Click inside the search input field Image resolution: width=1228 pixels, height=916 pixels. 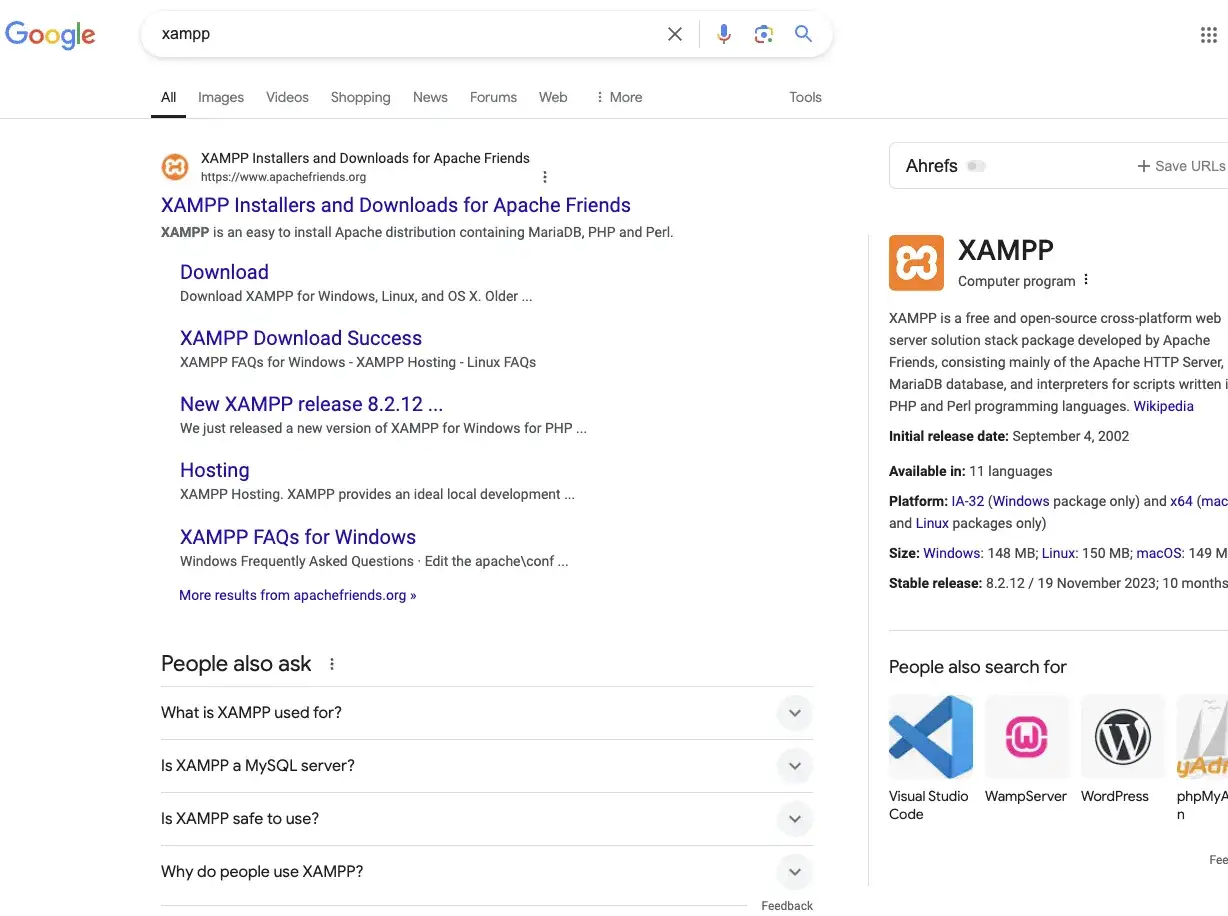tap(400, 33)
